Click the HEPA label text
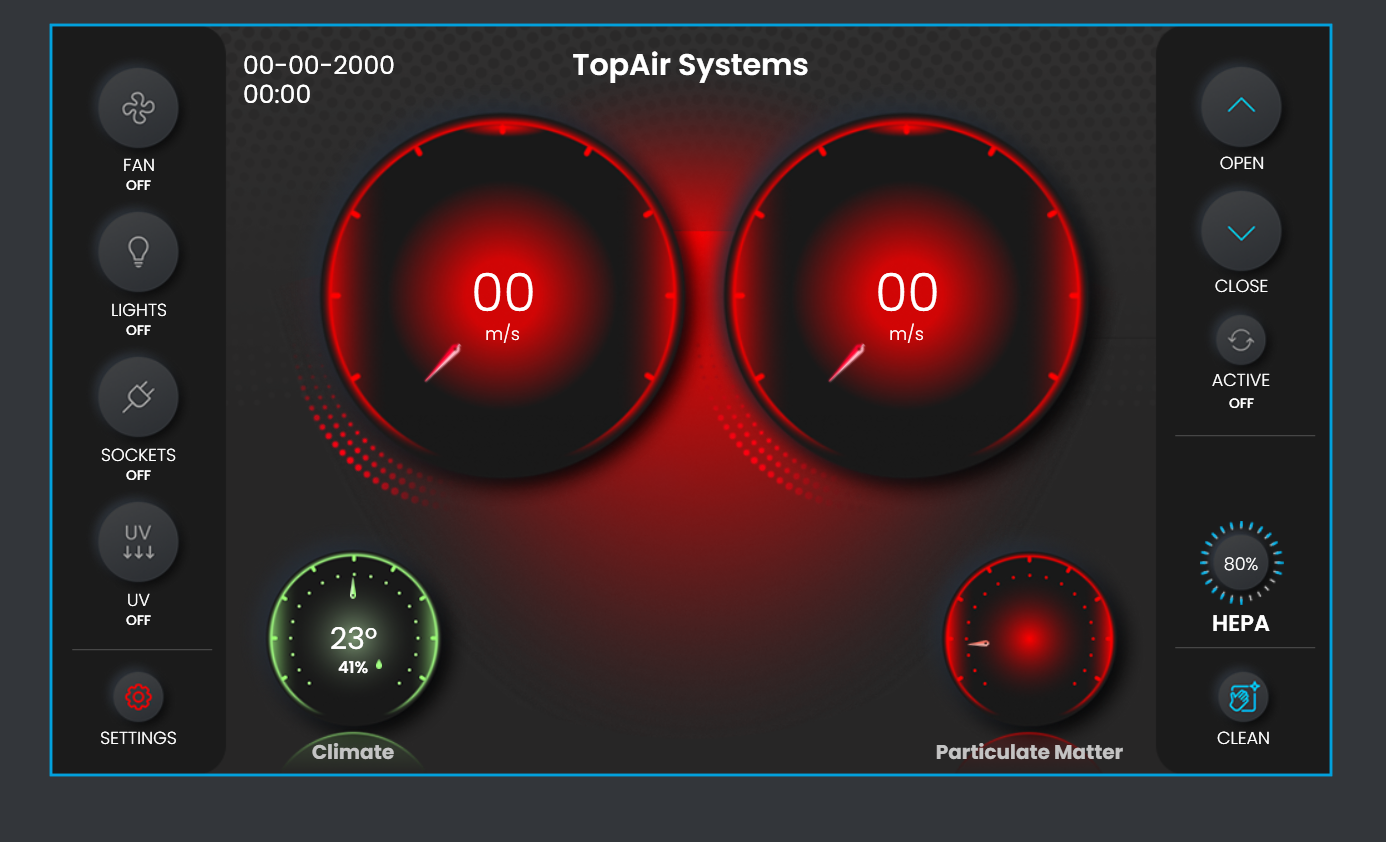This screenshot has width=1386, height=842. click(1241, 624)
